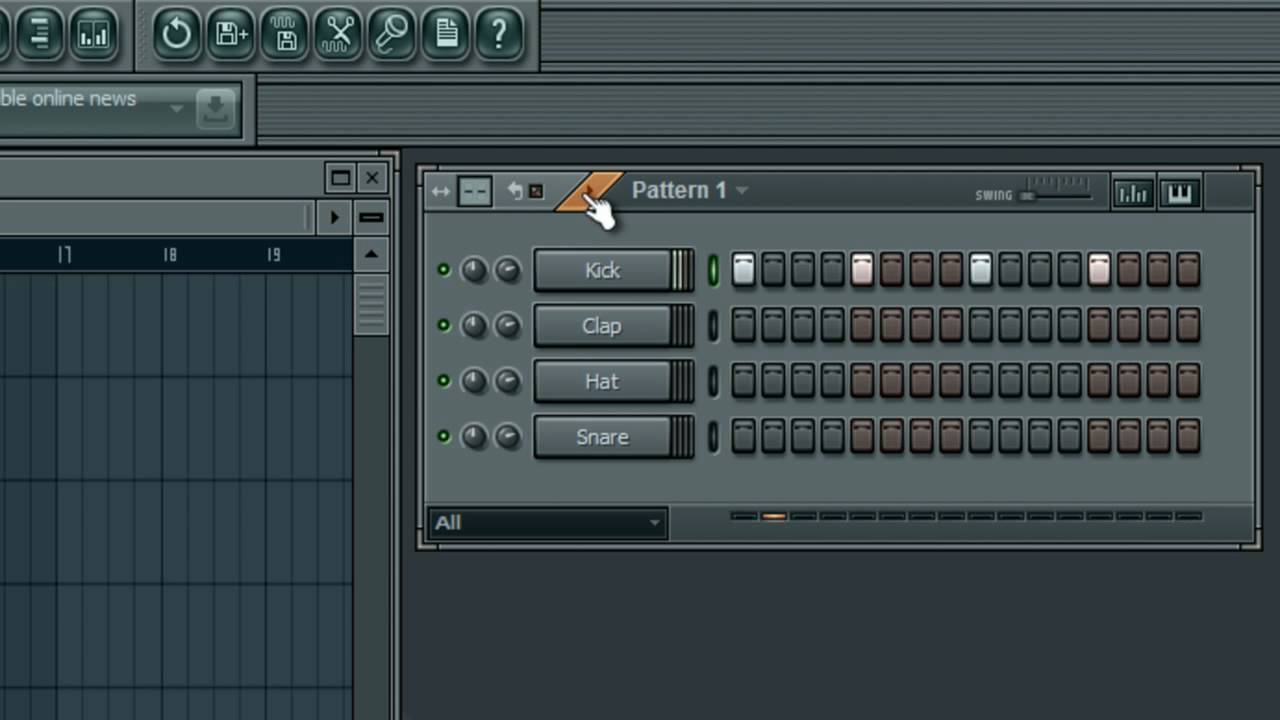Viewport: 1280px width, 720px height.
Task: Save a new version via floppy-plus icon
Action: point(231,34)
